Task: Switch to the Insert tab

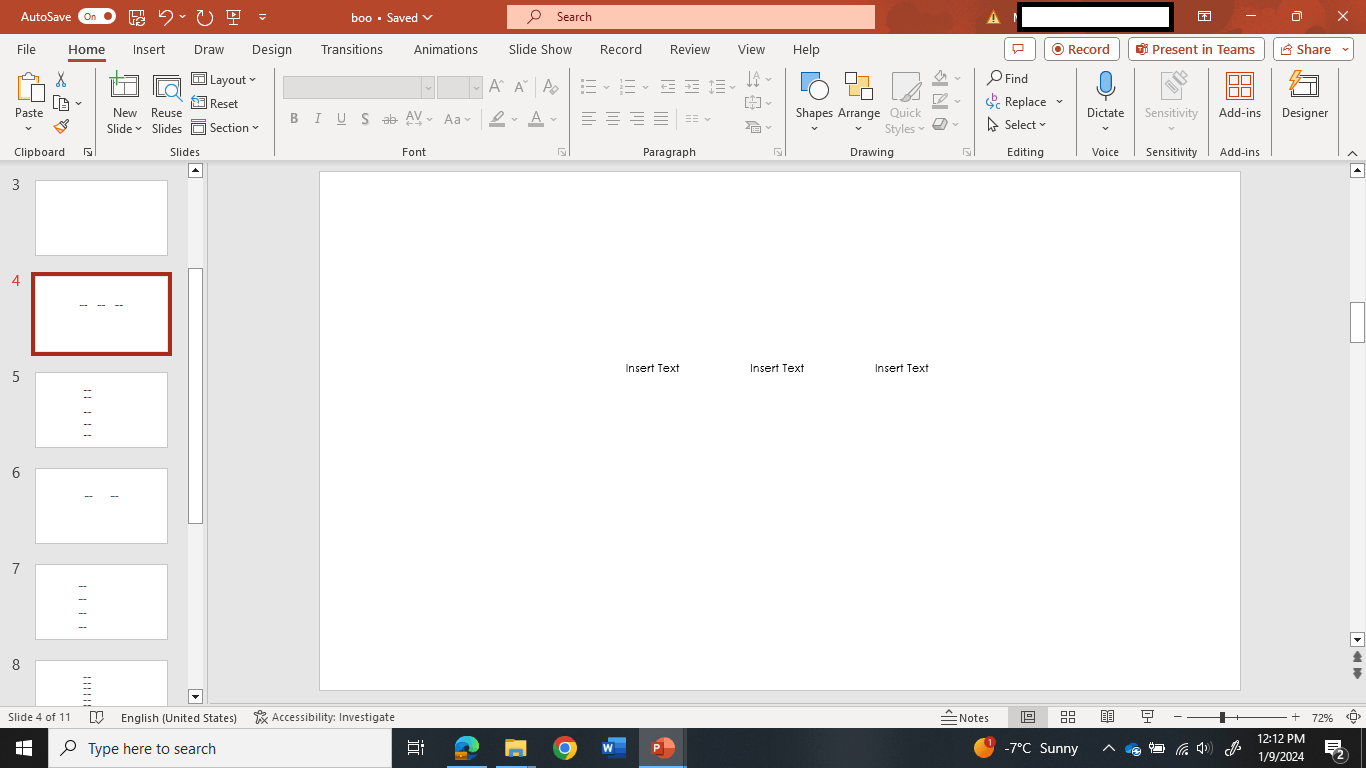Action: click(149, 49)
